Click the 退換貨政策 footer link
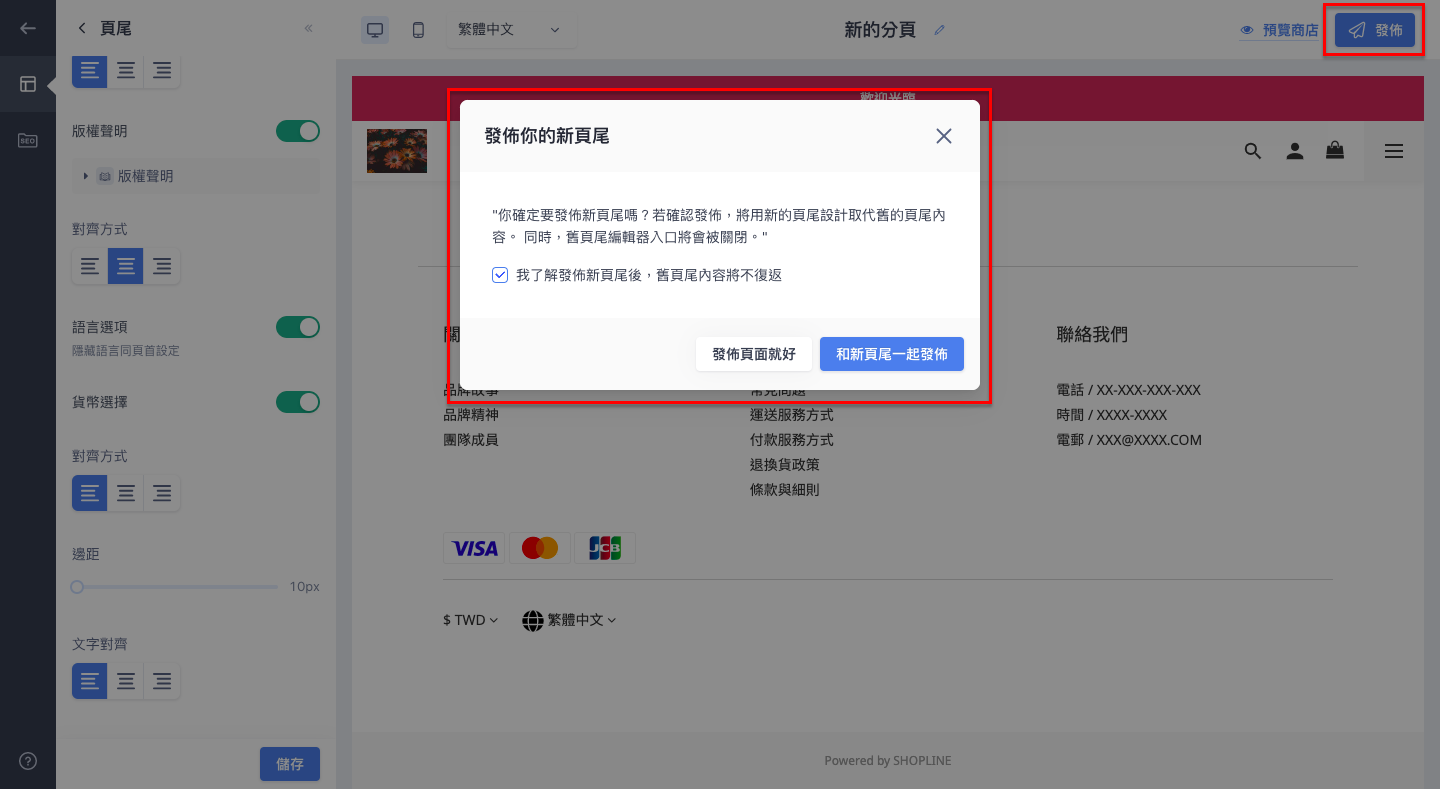Image resolution: width=1440 pixels, height=789 pixels. click(785, 465)
